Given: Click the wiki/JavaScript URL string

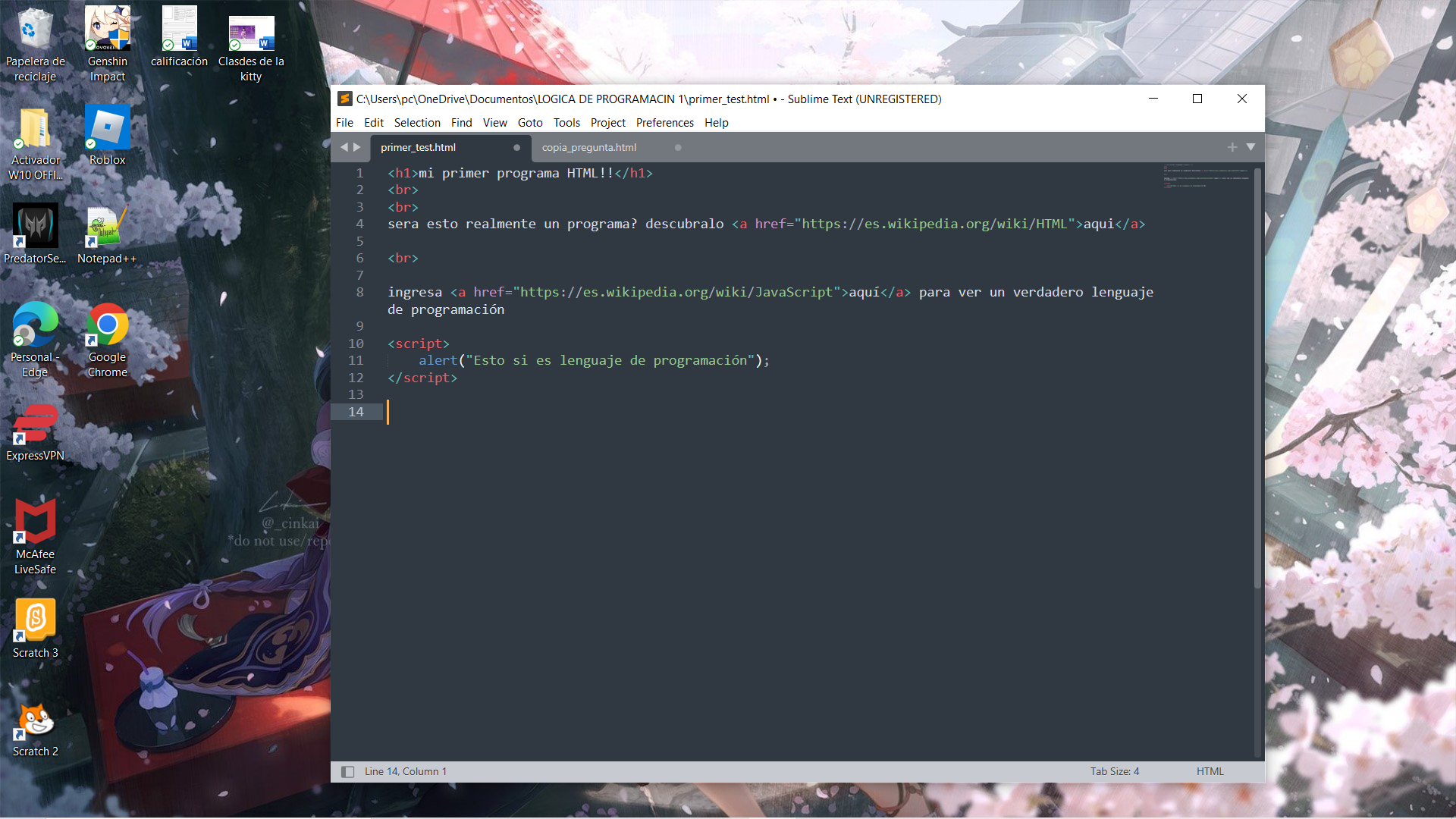Looking at the screenshot, I should click(676, 292).
